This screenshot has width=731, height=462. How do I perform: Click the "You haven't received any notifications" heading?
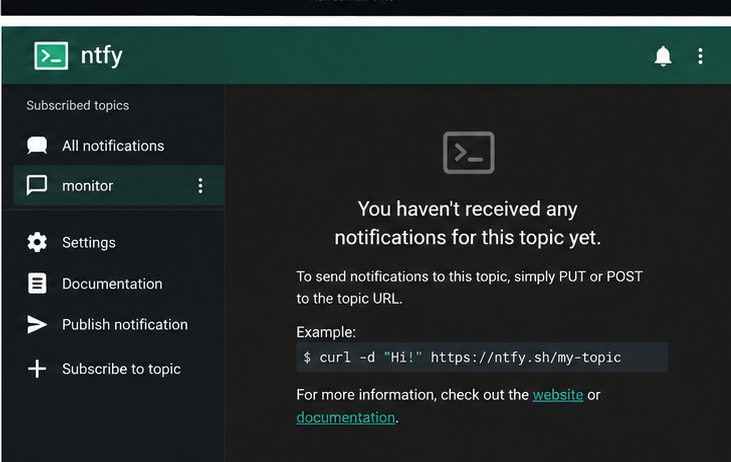tap(468, 223)
